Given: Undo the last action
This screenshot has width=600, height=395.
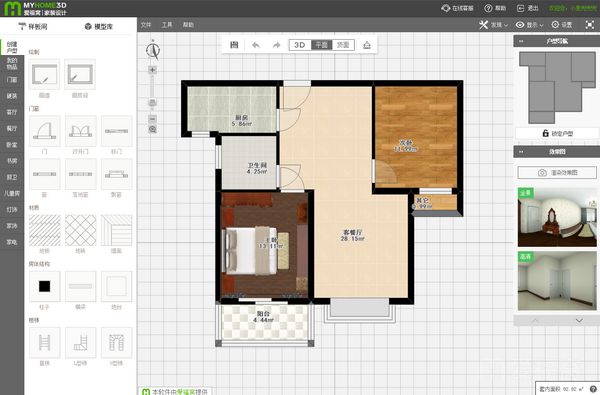Looking at the screenshot, I should [256, 45].
